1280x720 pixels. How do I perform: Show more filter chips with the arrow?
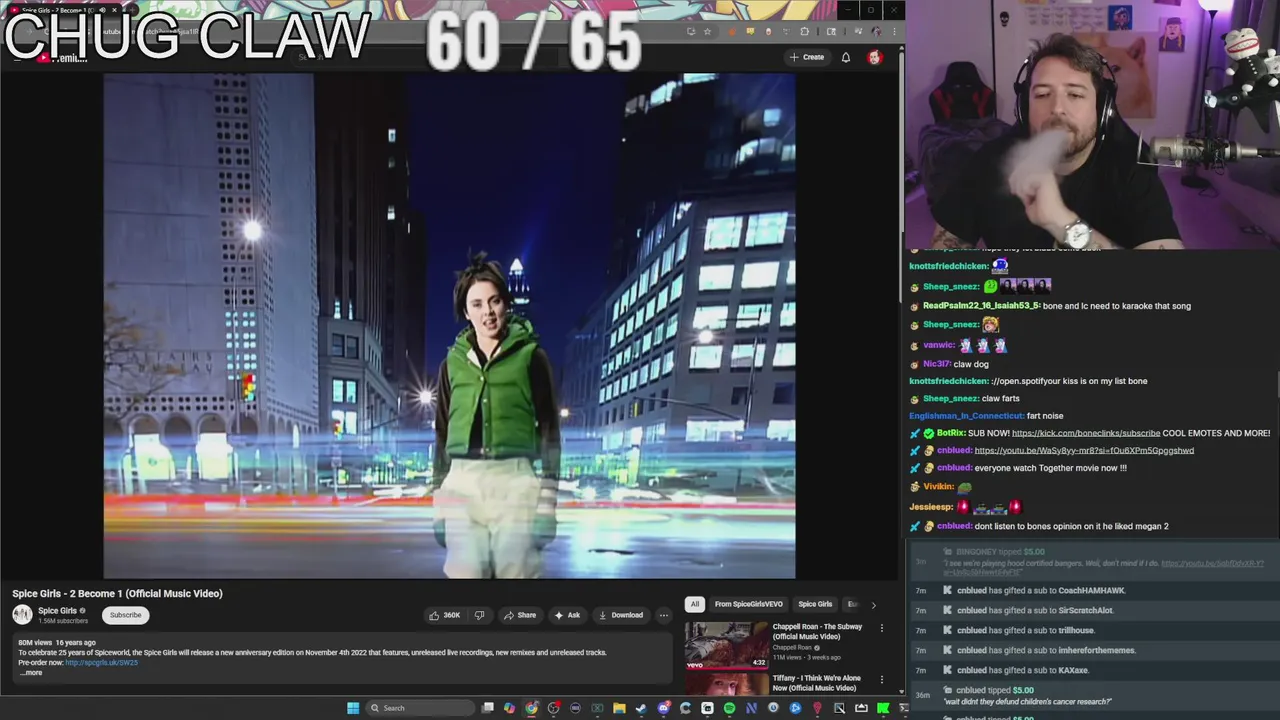pyautogui.click(x=873, y=604)
